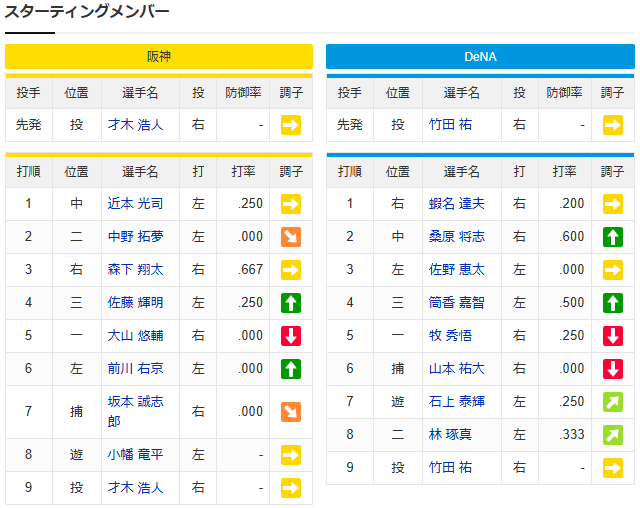This screenshot has width=640, height=508.
Task: Click the red down arrow beside 山本 祐大
Action: 612,369
